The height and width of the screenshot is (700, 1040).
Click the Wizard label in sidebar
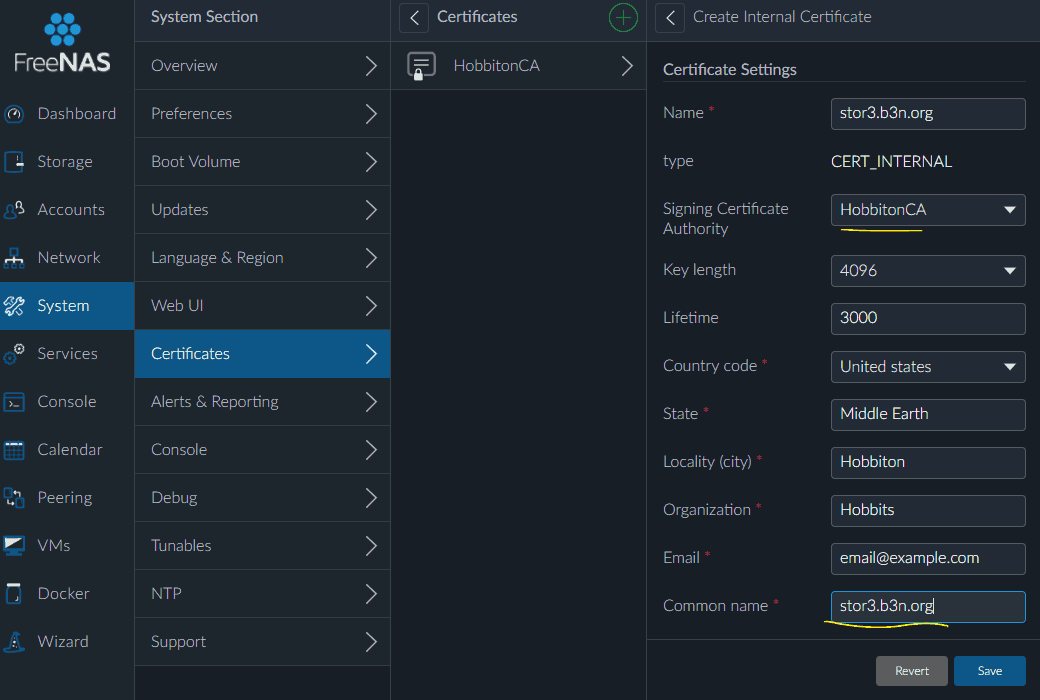(x=63, y=642)
